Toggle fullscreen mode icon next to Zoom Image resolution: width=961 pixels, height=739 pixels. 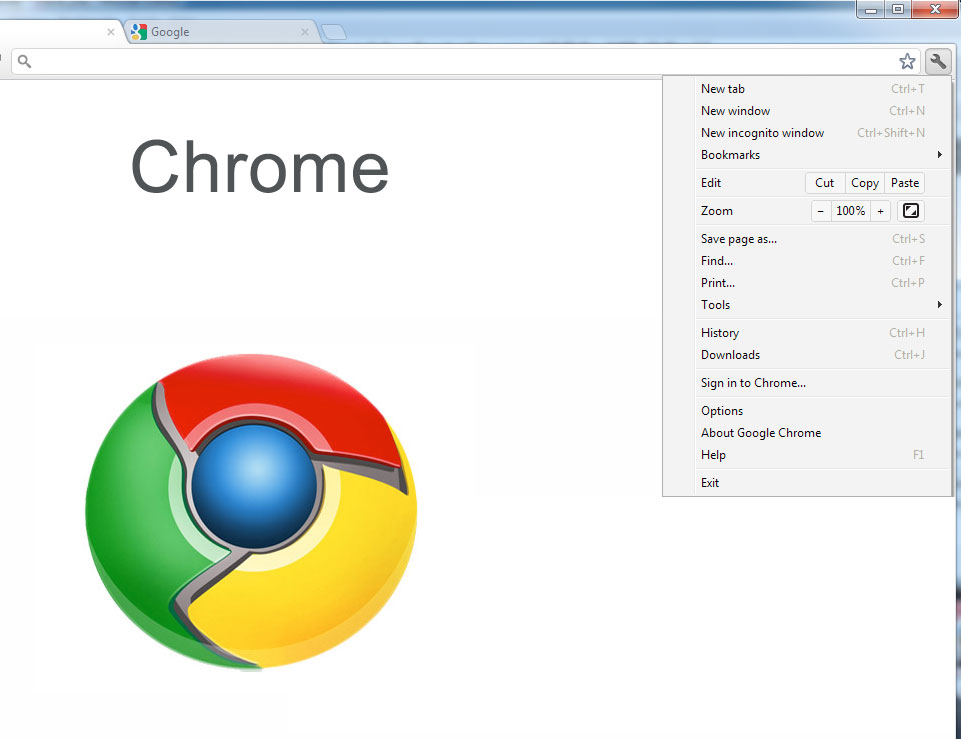pyautogui.click(x=911, y=211)
